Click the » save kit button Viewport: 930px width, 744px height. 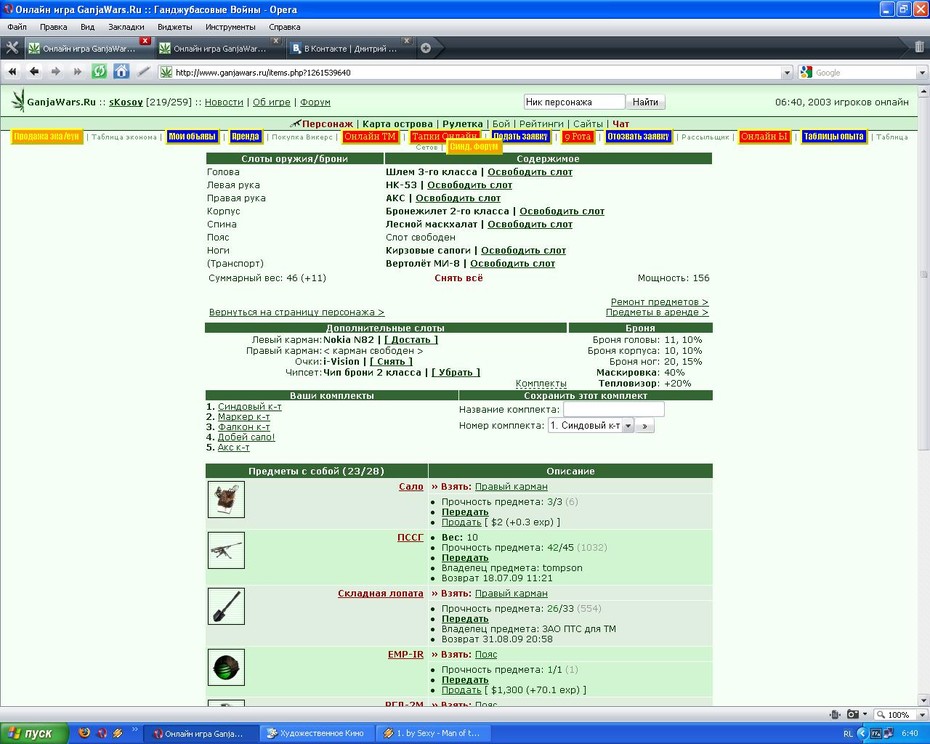tap(645, 426)
